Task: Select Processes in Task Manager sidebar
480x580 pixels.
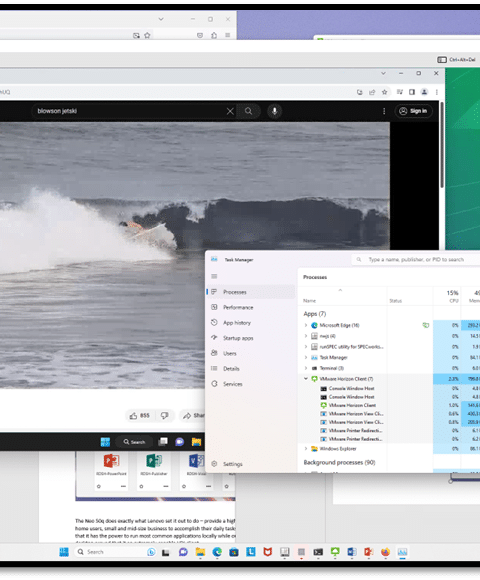Action: (x=251, y=292)
